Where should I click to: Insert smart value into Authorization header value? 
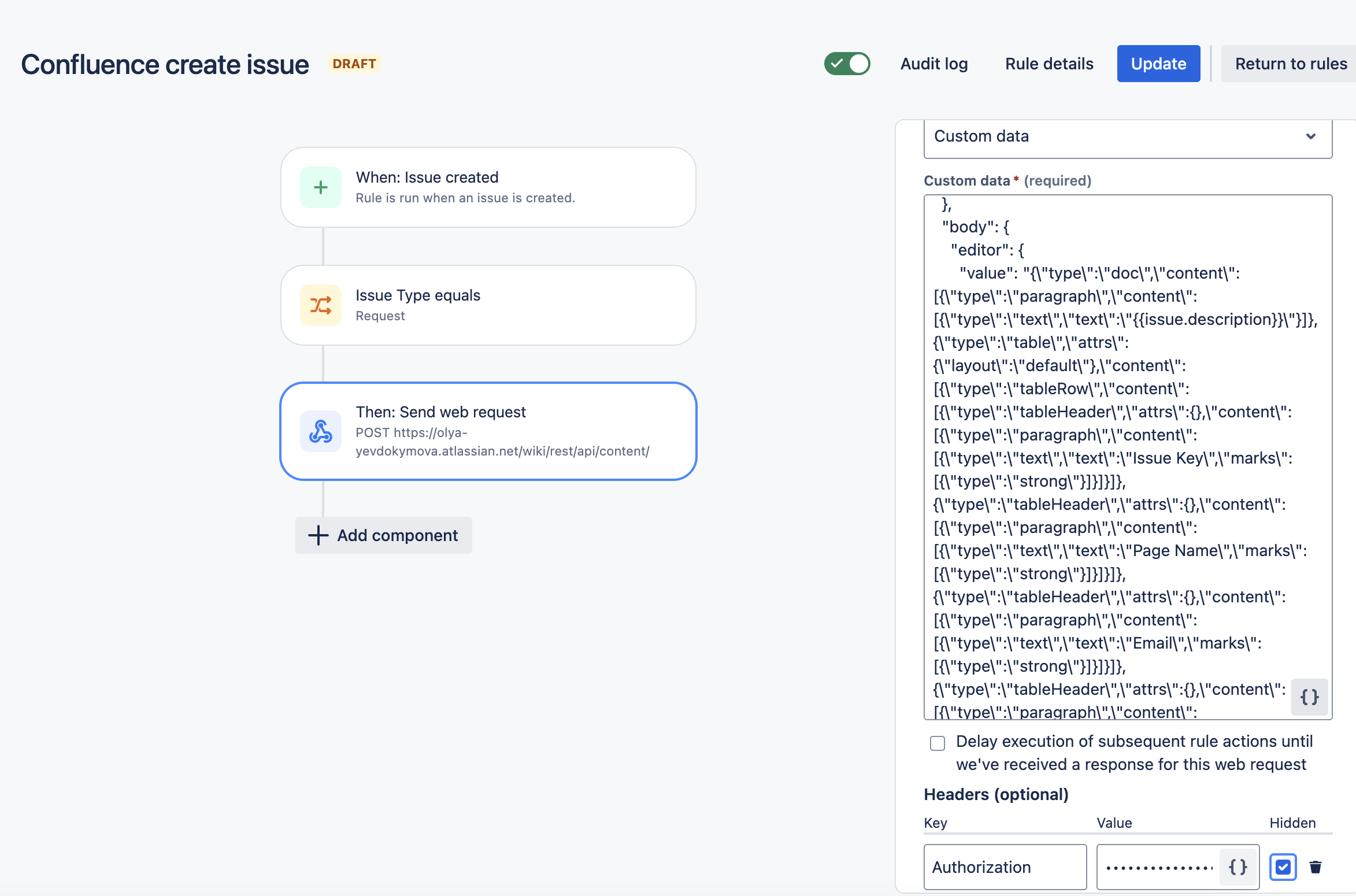1237,867
